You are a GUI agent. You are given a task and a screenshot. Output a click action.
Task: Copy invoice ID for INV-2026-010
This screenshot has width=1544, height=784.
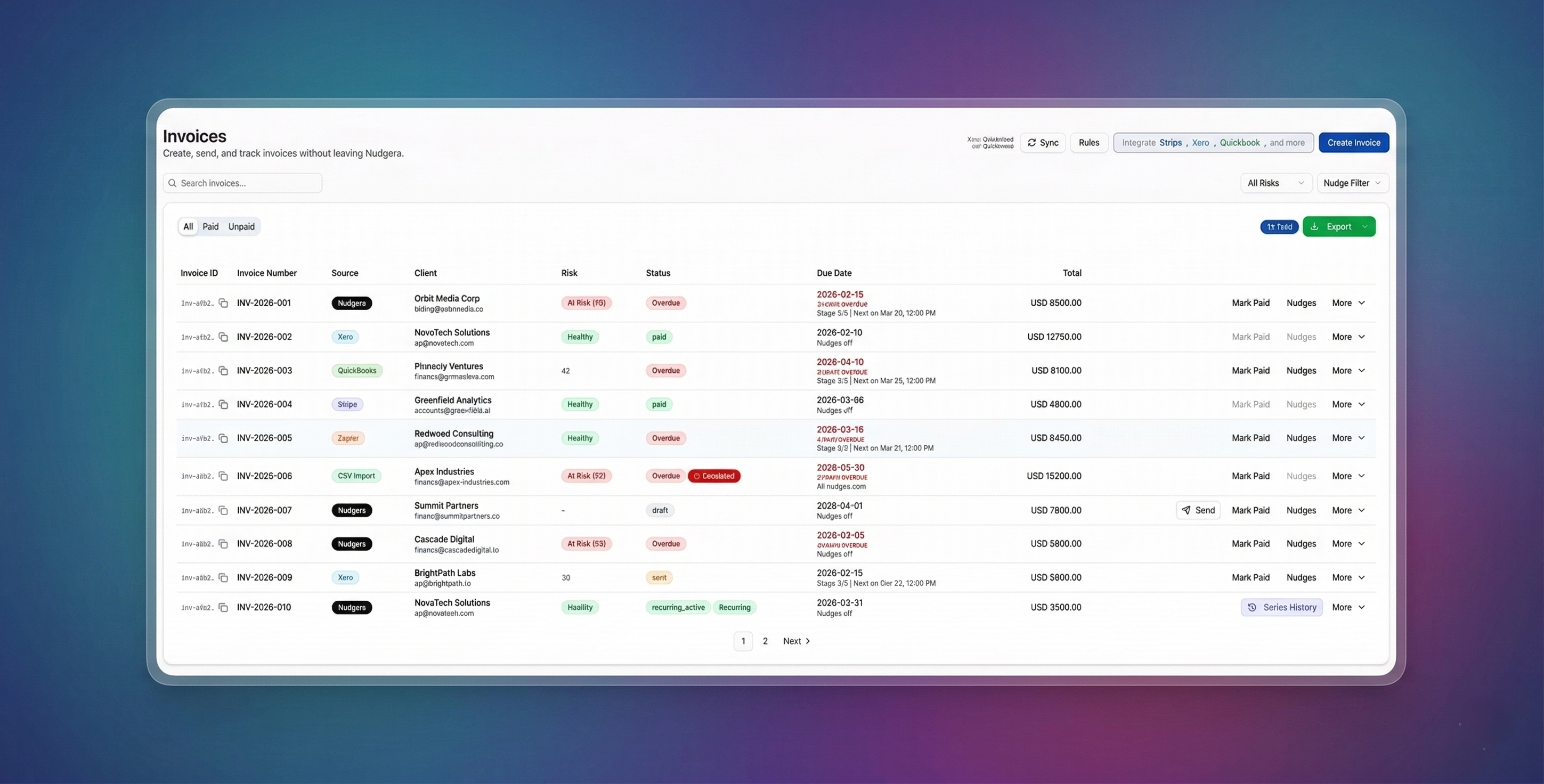tap(223, 607)
